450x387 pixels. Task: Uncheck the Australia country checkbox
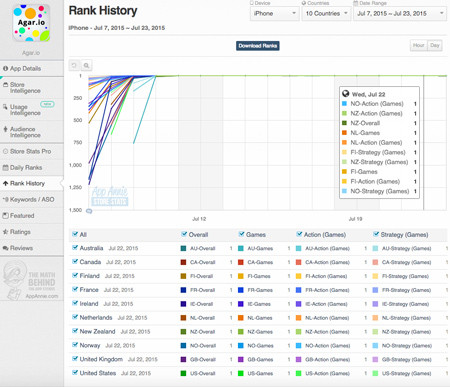click(x=75, y=248)
